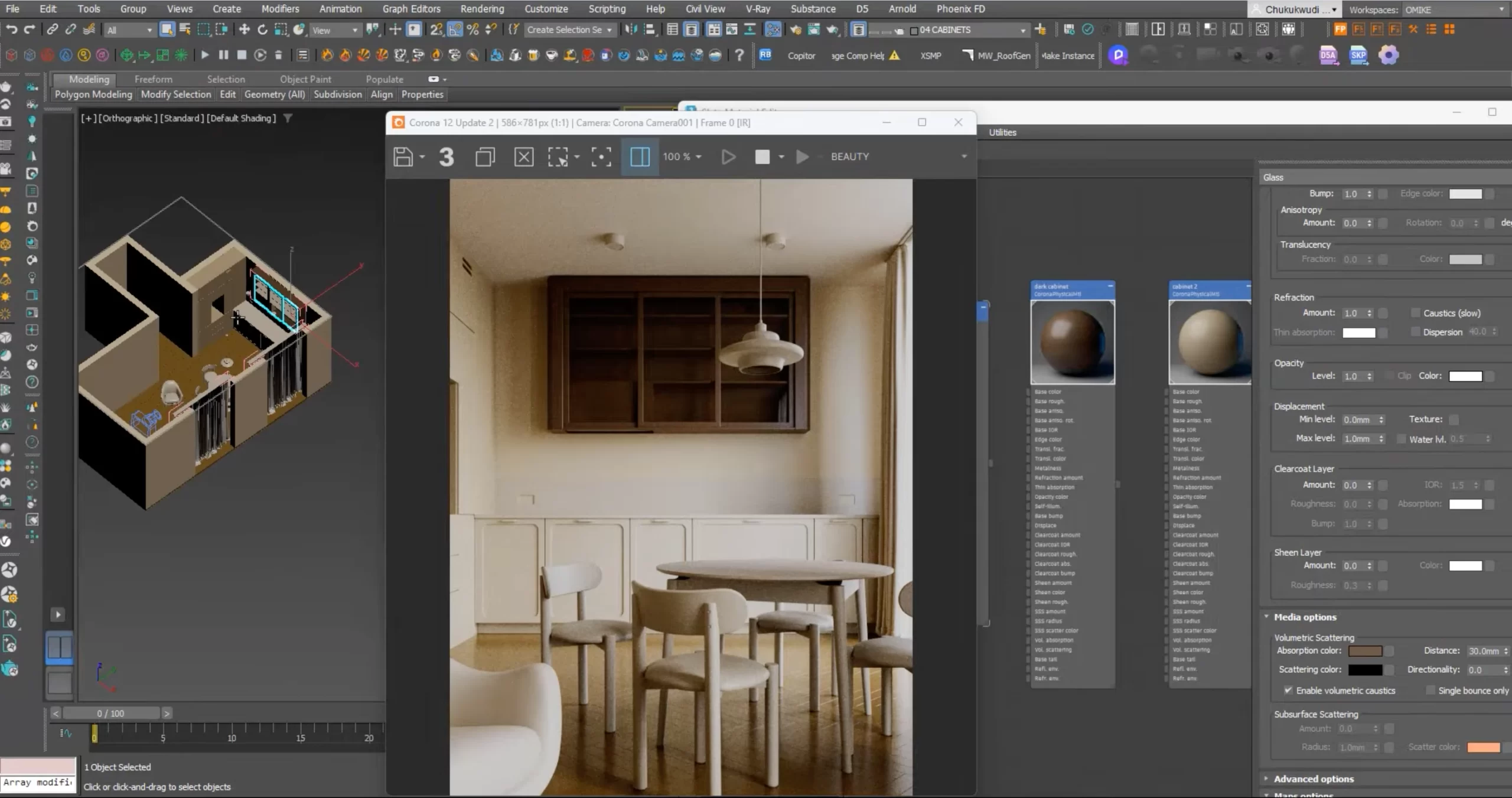This screenshot has width=1512, height=798.
Task: Play Phoenix FD simulation on toolbar
Action: (x=205, y=55)
